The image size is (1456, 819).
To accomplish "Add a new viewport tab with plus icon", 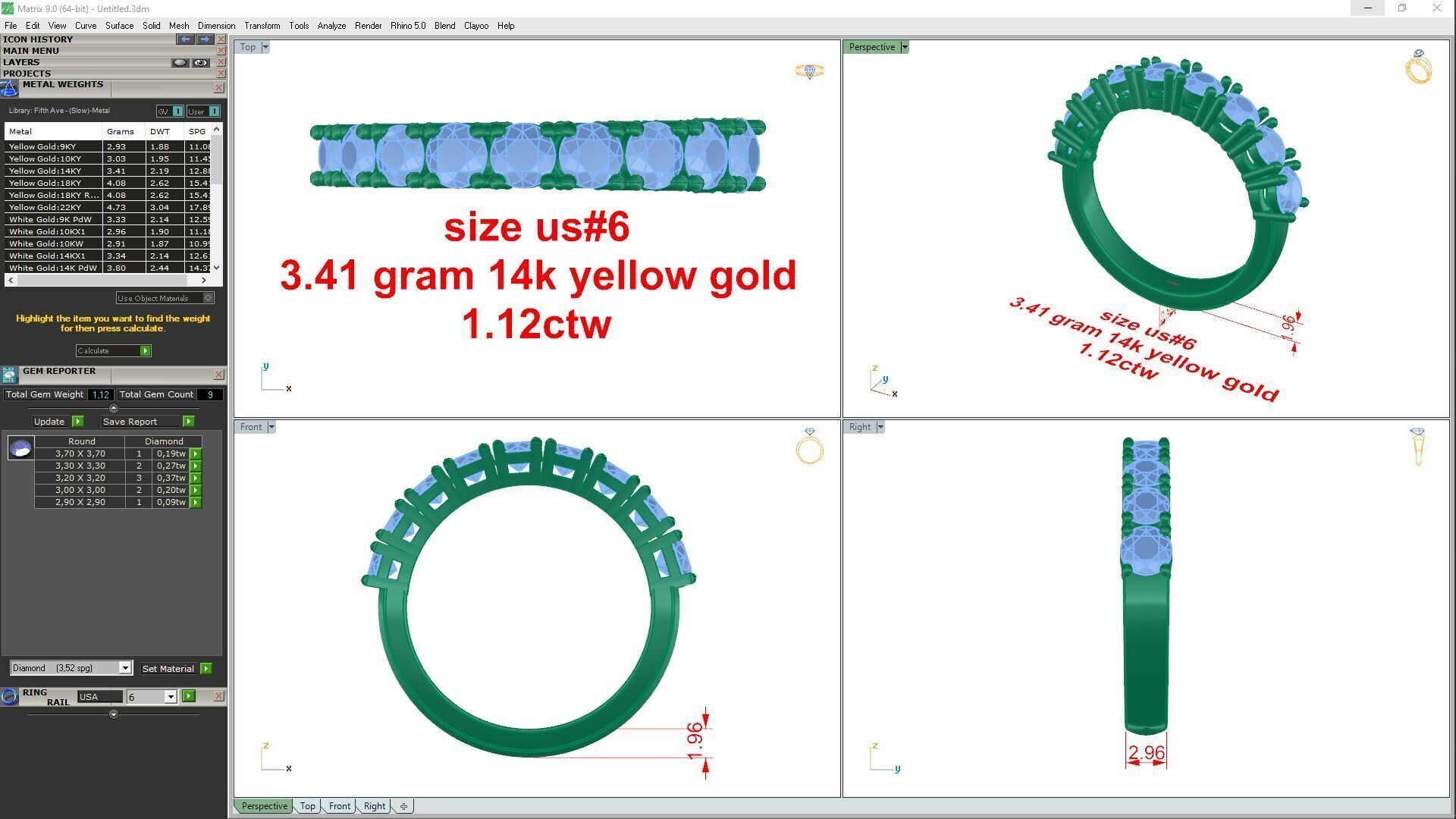I will [403, 806].
